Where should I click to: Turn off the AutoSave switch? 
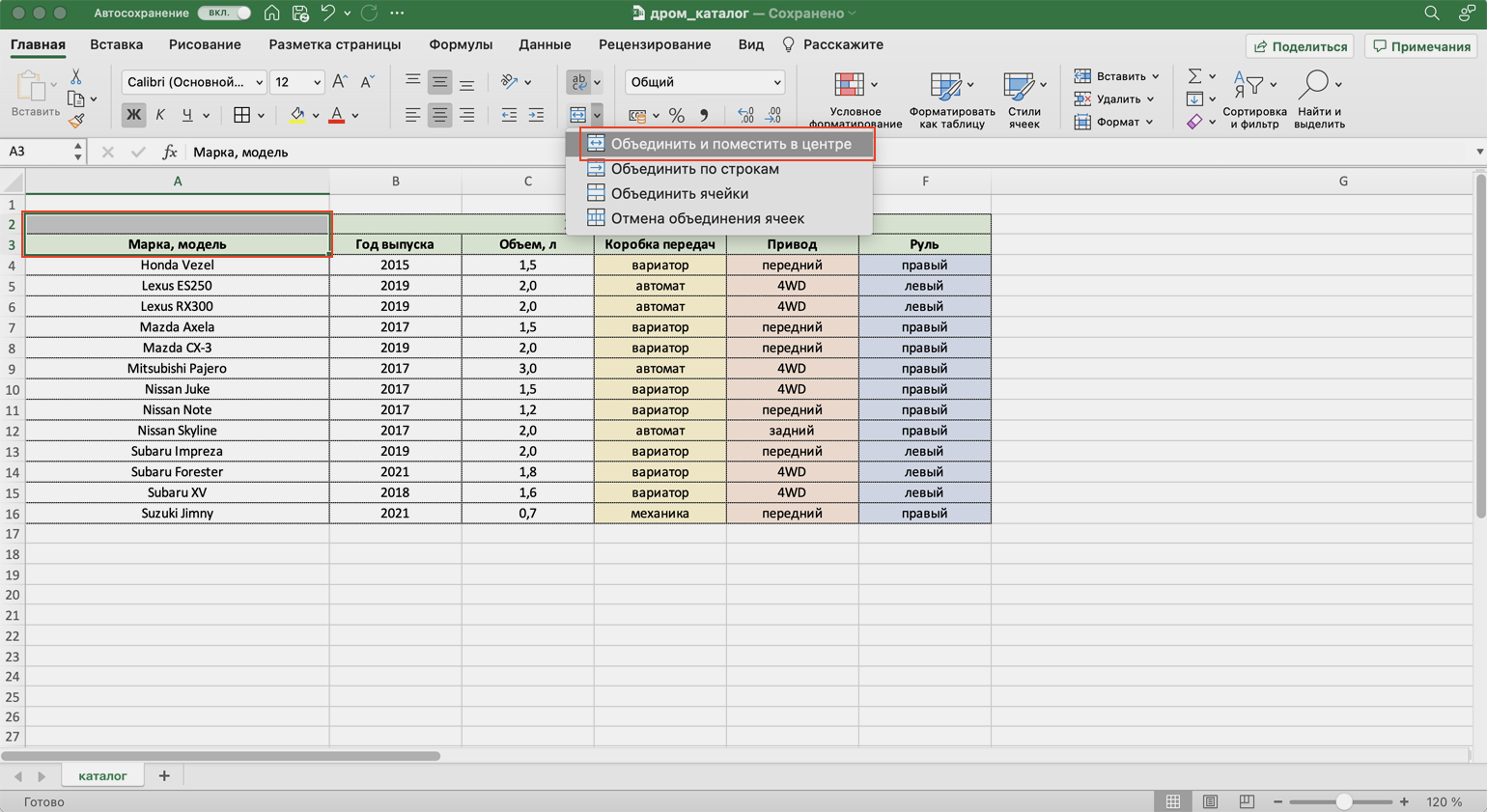point(224,13)
